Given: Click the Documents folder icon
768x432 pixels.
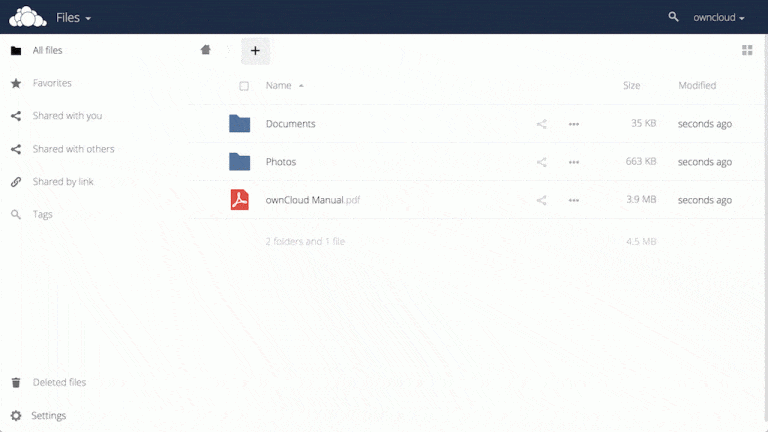Looking at the screenshot, I should click(240, 123).
